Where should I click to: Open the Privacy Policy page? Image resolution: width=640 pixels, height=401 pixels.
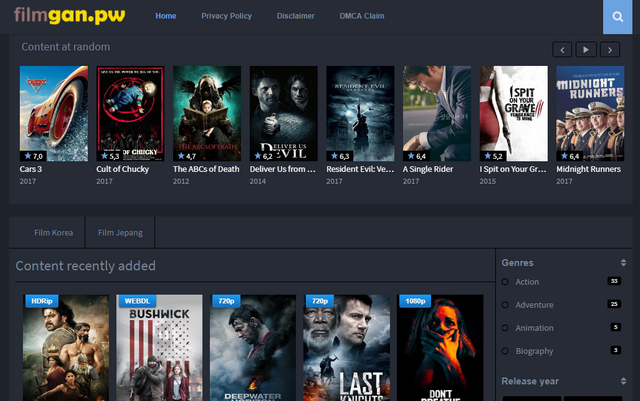pos(226,16)
